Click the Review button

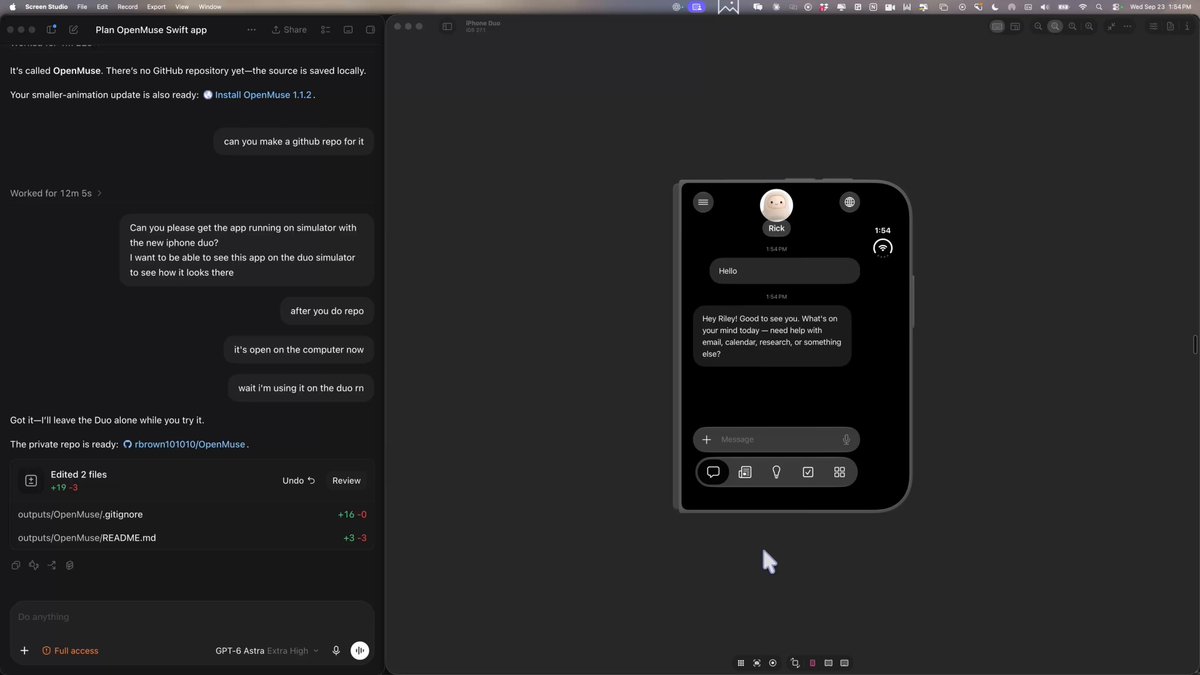[346, 481]
